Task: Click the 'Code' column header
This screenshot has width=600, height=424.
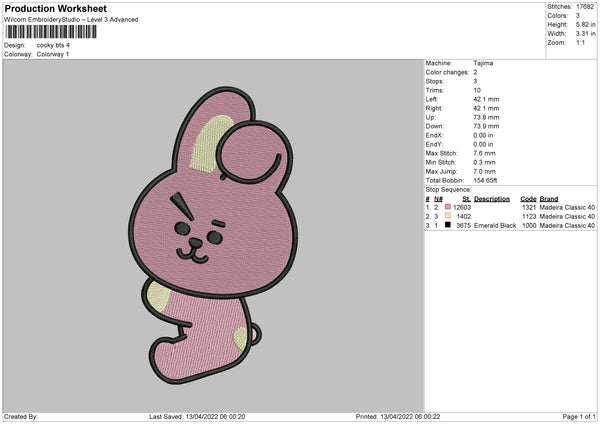Action: tap(528, 199)
